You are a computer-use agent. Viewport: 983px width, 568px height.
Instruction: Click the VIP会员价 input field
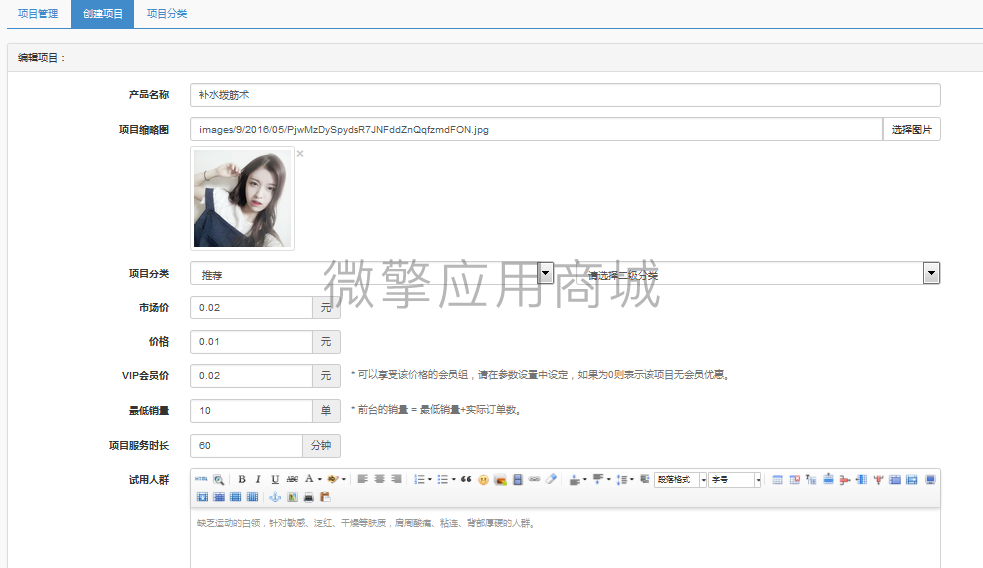point(251,376)
